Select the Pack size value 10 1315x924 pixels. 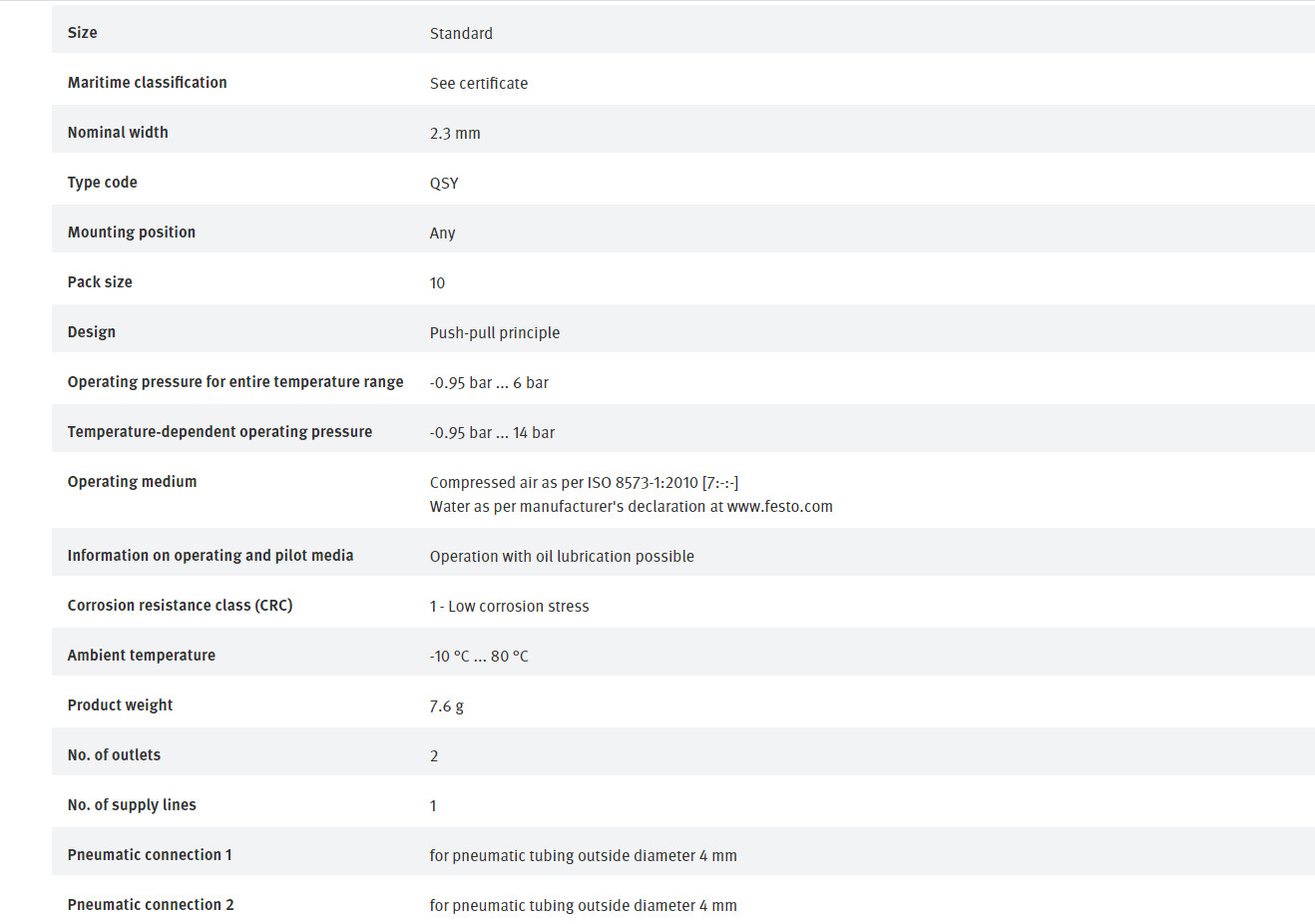coord(437,283)
